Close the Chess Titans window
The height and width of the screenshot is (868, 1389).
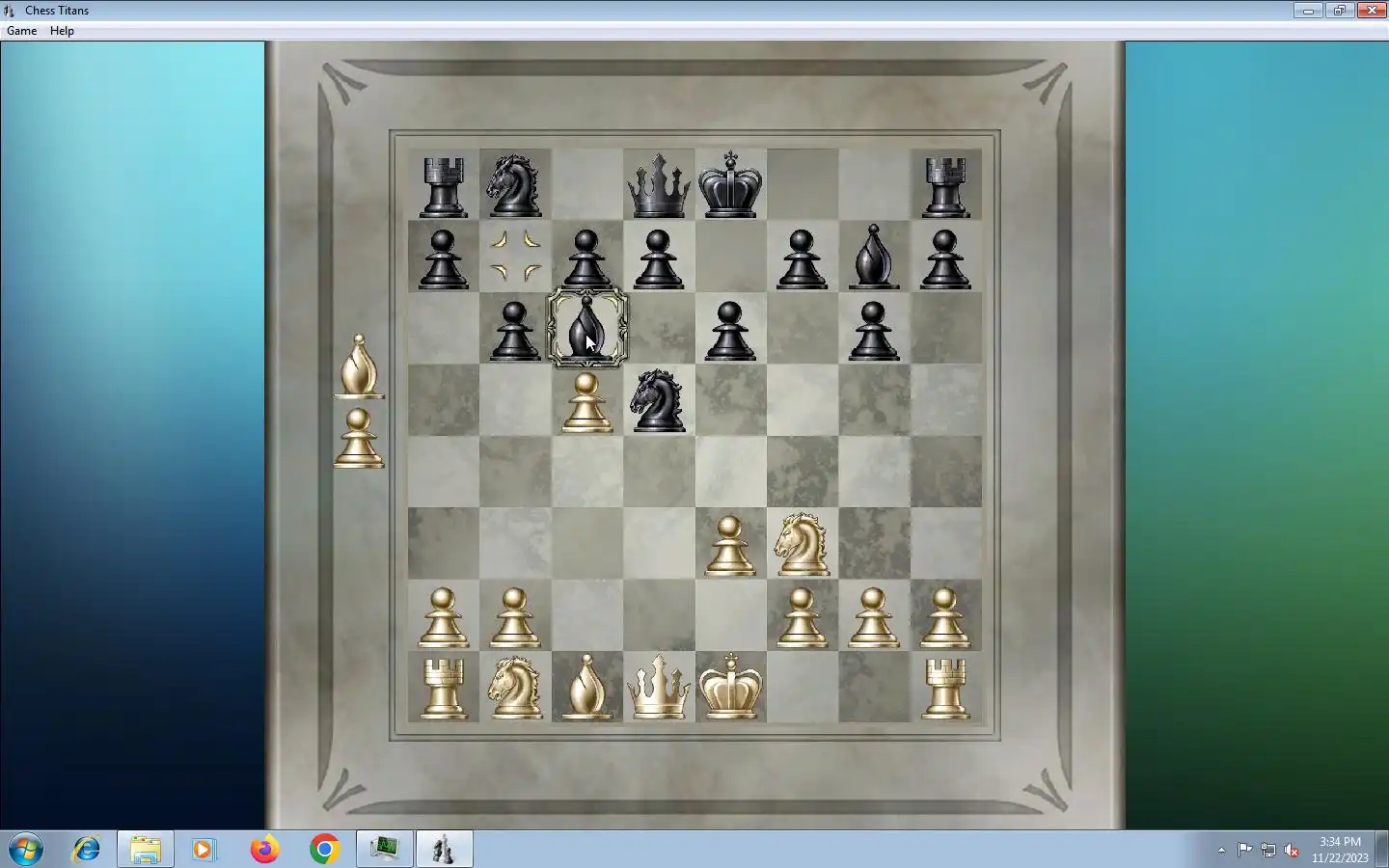(1372, 11)
